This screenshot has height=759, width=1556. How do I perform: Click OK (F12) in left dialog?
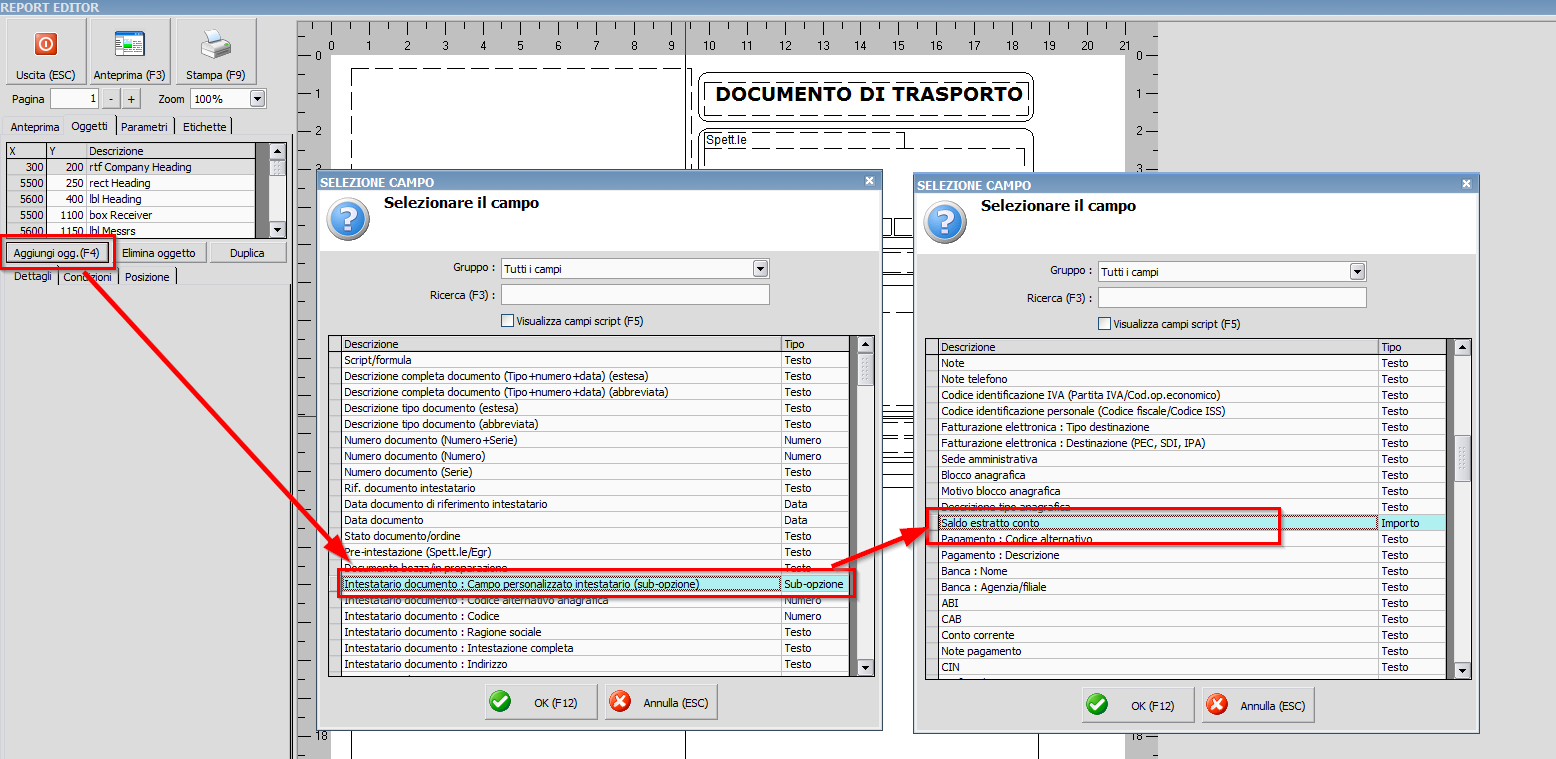tap(541, 703)
